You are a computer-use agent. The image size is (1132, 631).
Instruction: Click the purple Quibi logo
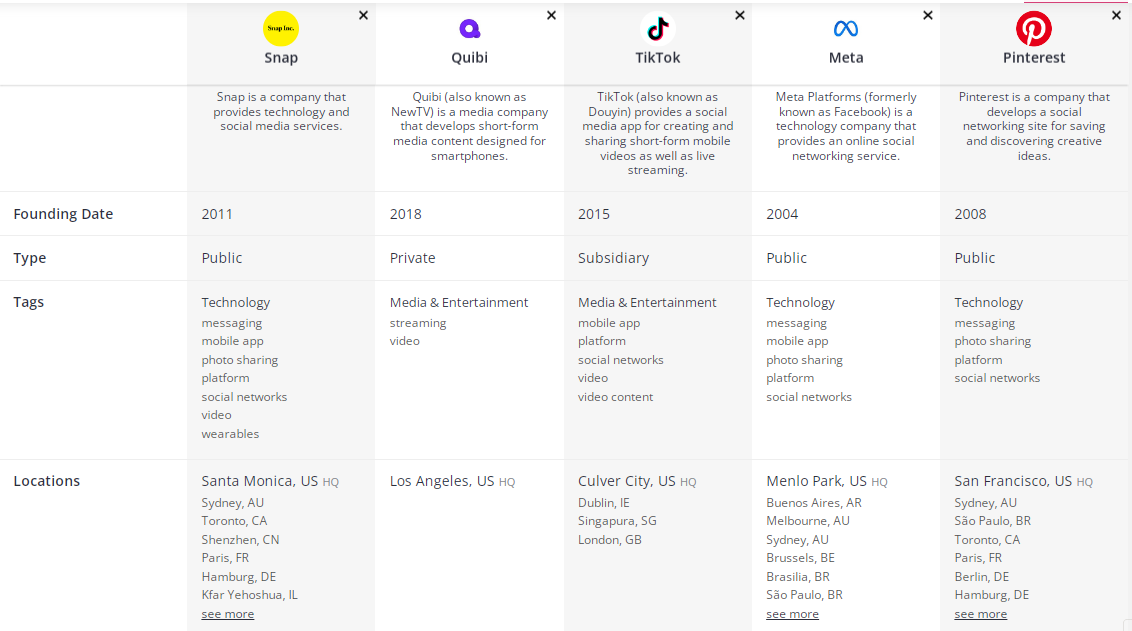tap(469, 28)
